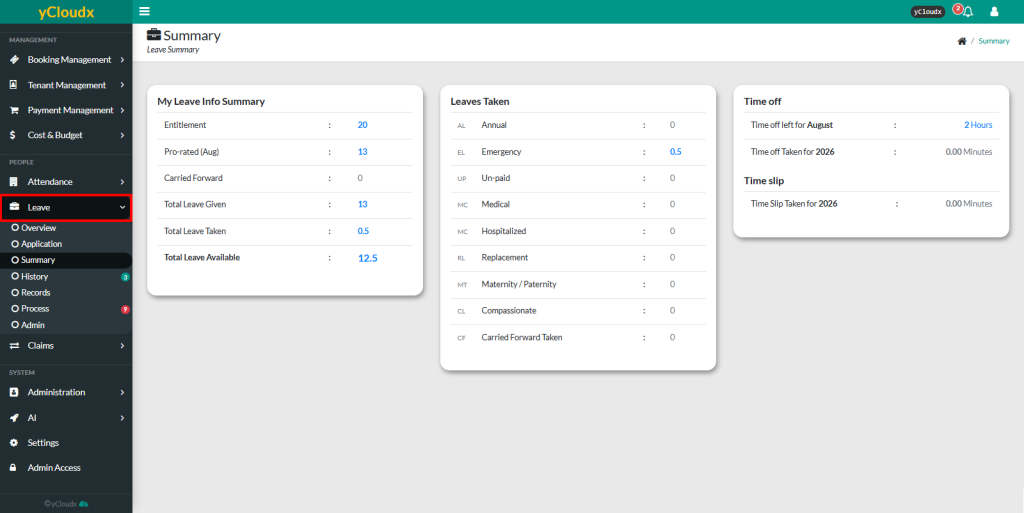Screen dimensions: 1024x513
Task: Click Emergency leaves taken value 0.5
Action: [x=675, y=151]
